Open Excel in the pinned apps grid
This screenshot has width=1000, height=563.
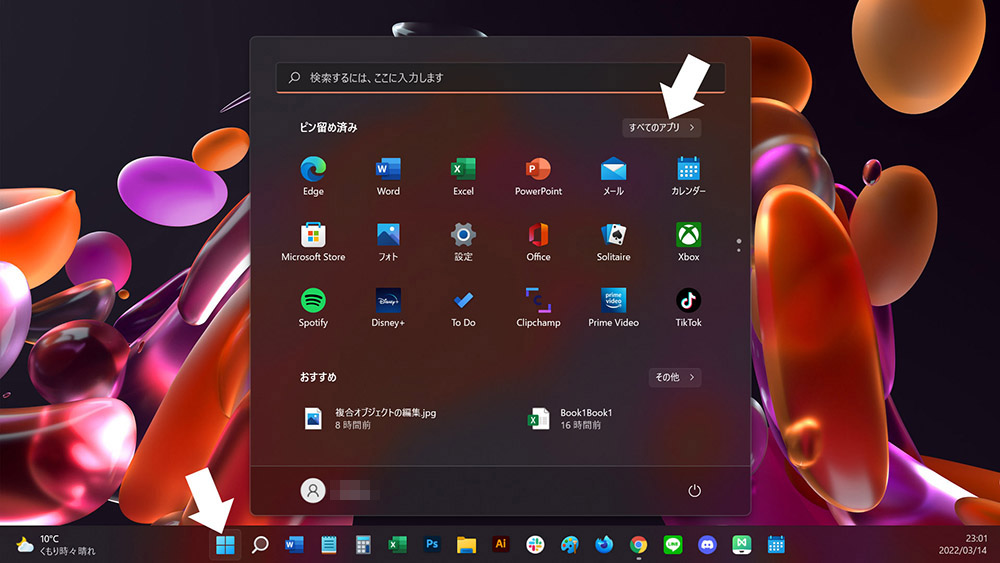point(463,176)
